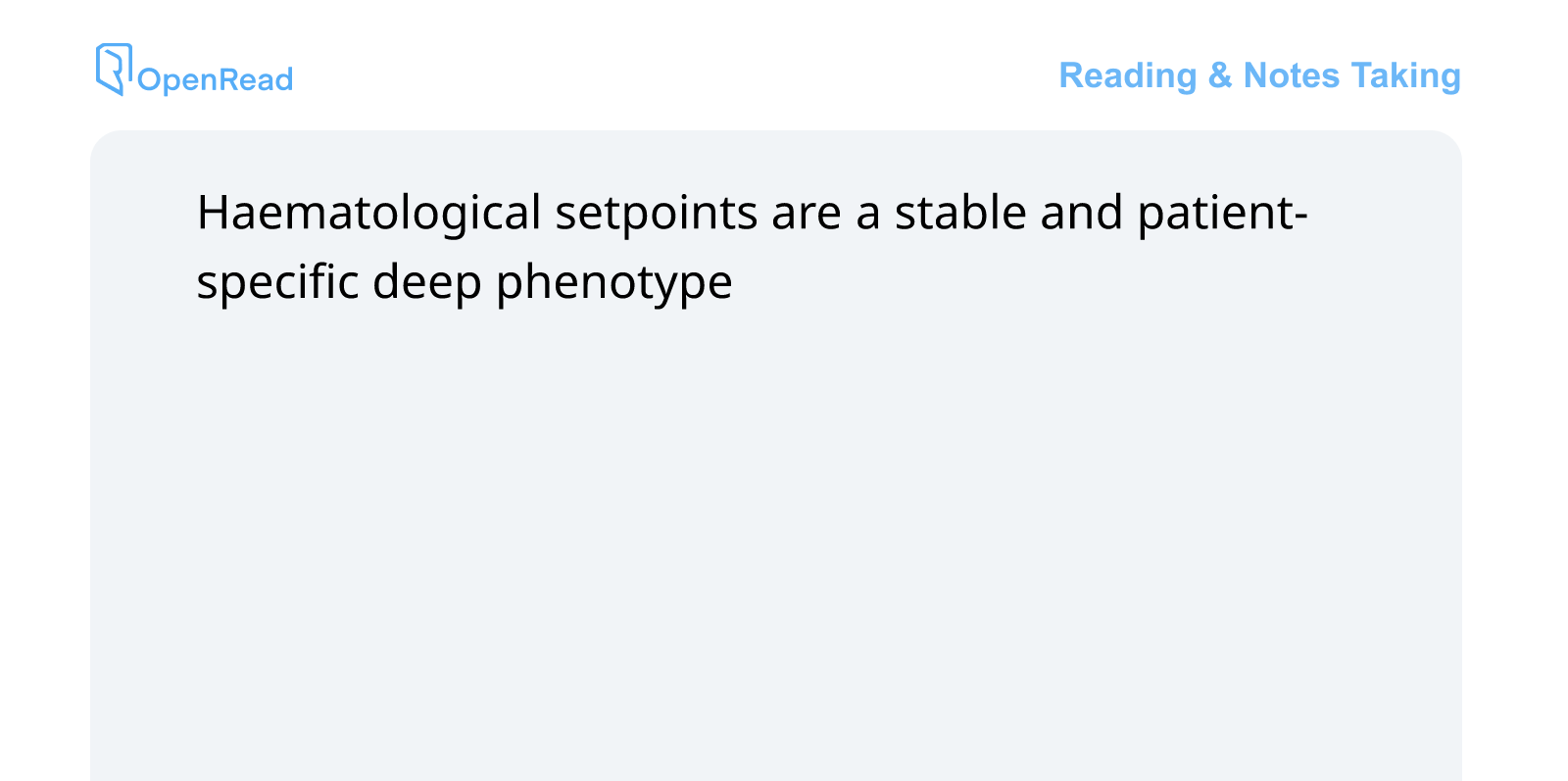Click the word Haematological in the title

coord(369,213)
